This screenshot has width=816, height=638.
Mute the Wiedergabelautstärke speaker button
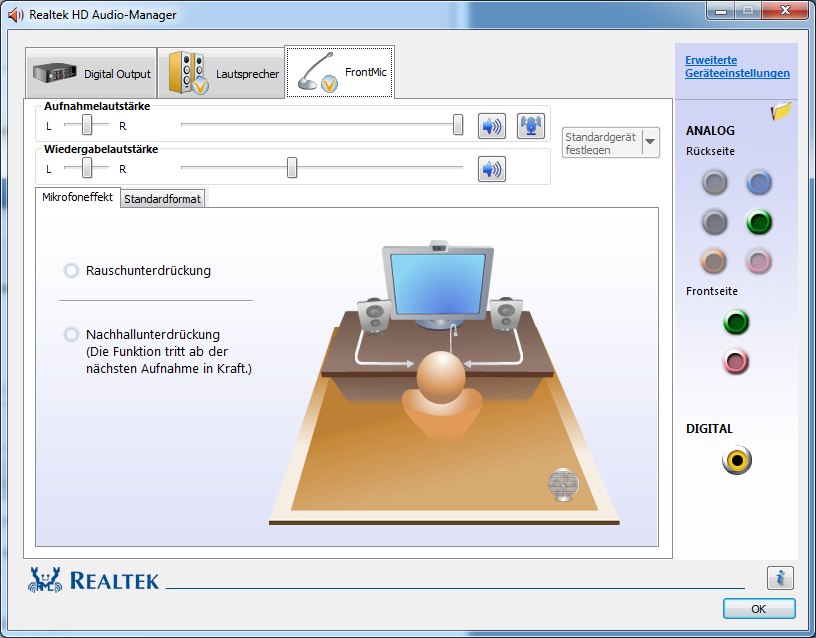click(491, 169)
